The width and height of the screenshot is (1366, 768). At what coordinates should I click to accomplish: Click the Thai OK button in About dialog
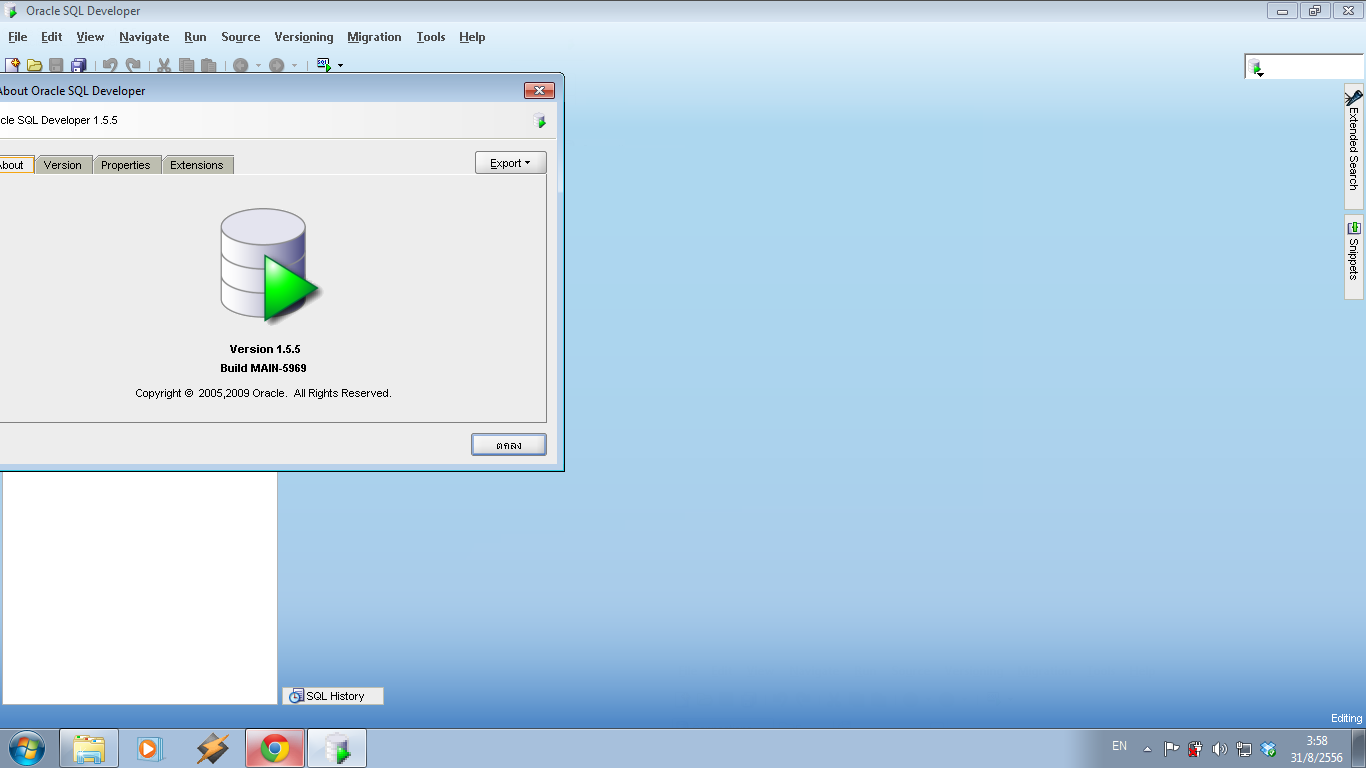[509, 444]
